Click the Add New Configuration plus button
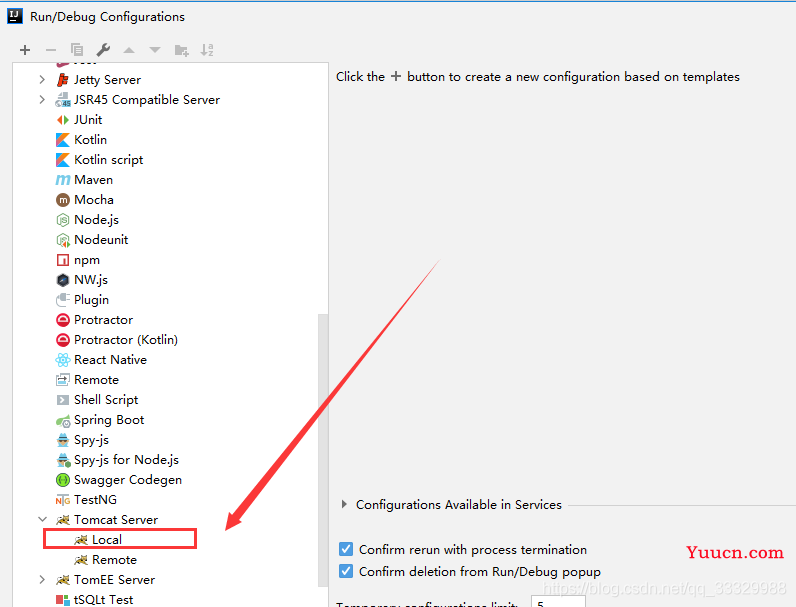 click(25, 50)
